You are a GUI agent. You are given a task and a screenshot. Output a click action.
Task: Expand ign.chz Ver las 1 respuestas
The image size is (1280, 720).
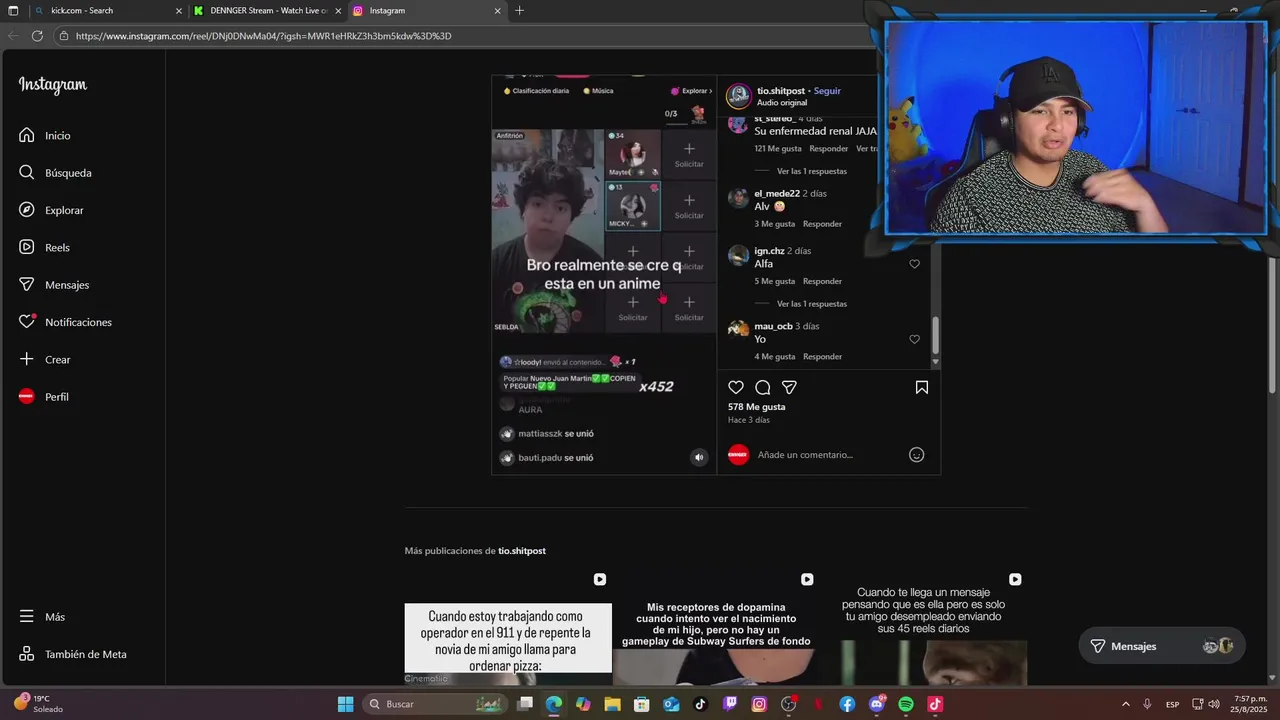pyautogui.click(x=812, y=304)
